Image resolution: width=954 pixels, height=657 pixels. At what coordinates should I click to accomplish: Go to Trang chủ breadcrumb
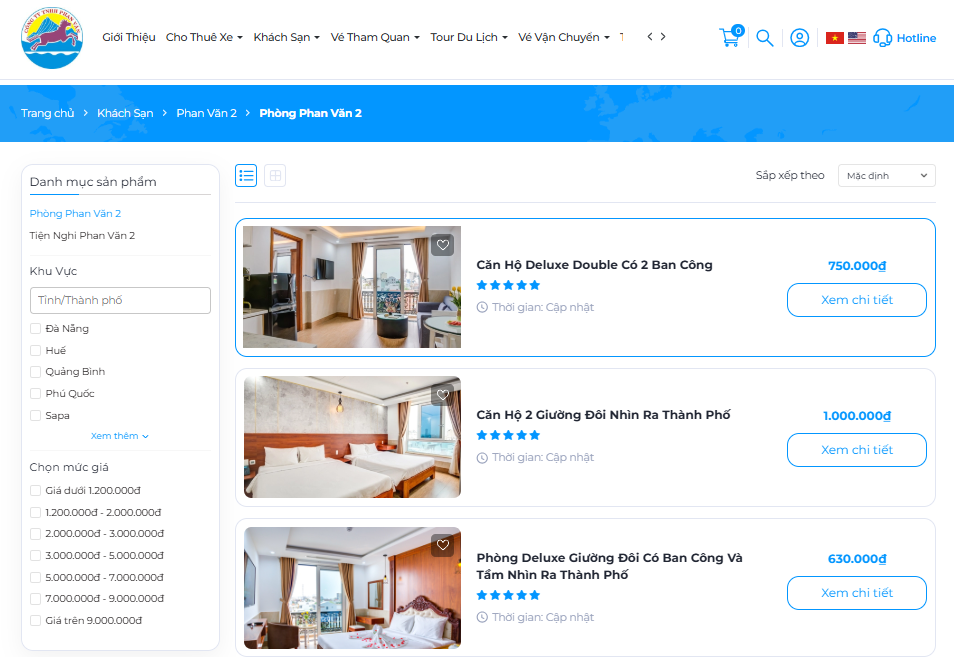coord(47,113)
